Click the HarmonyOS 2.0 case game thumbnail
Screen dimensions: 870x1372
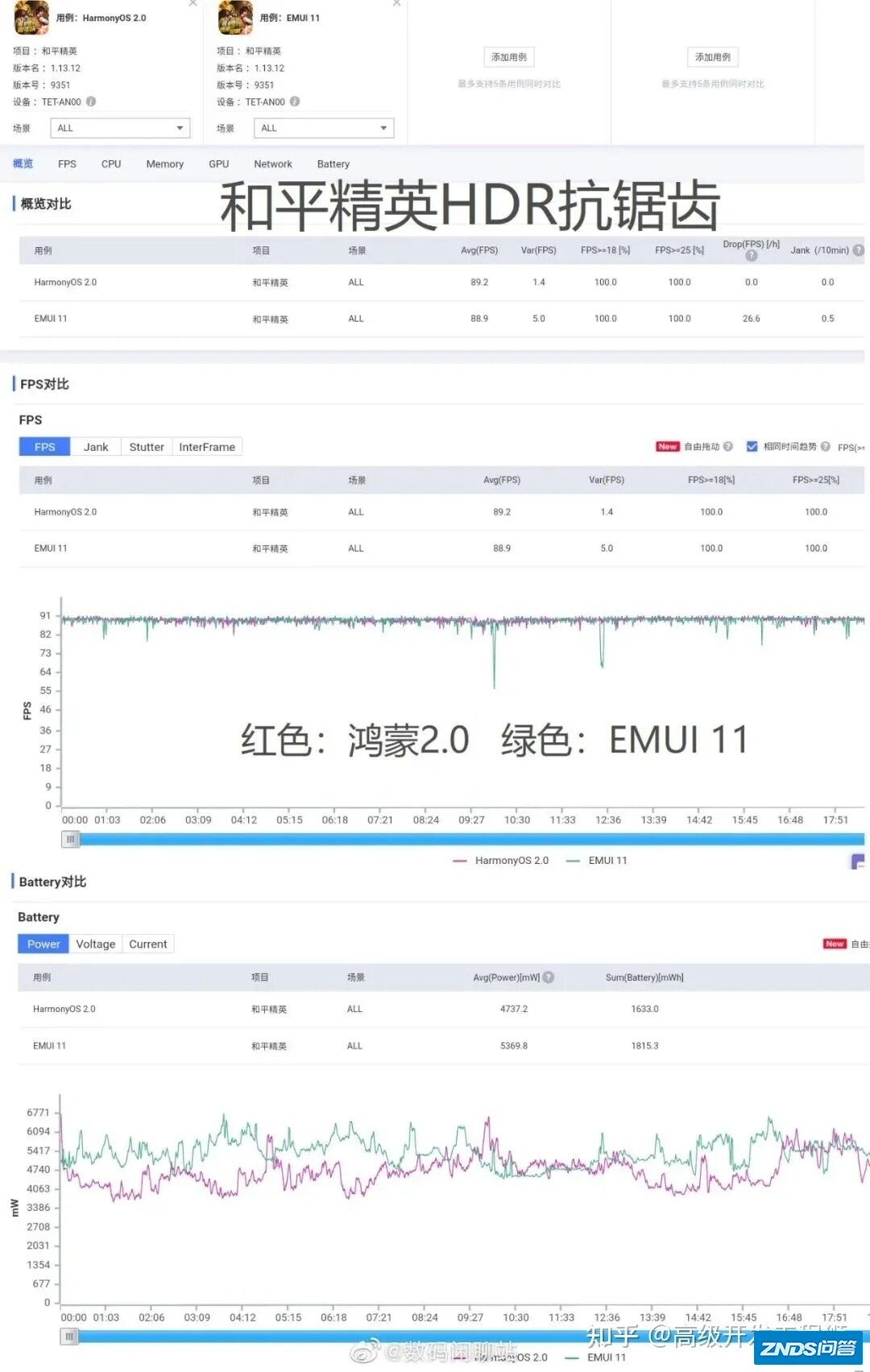31,18
